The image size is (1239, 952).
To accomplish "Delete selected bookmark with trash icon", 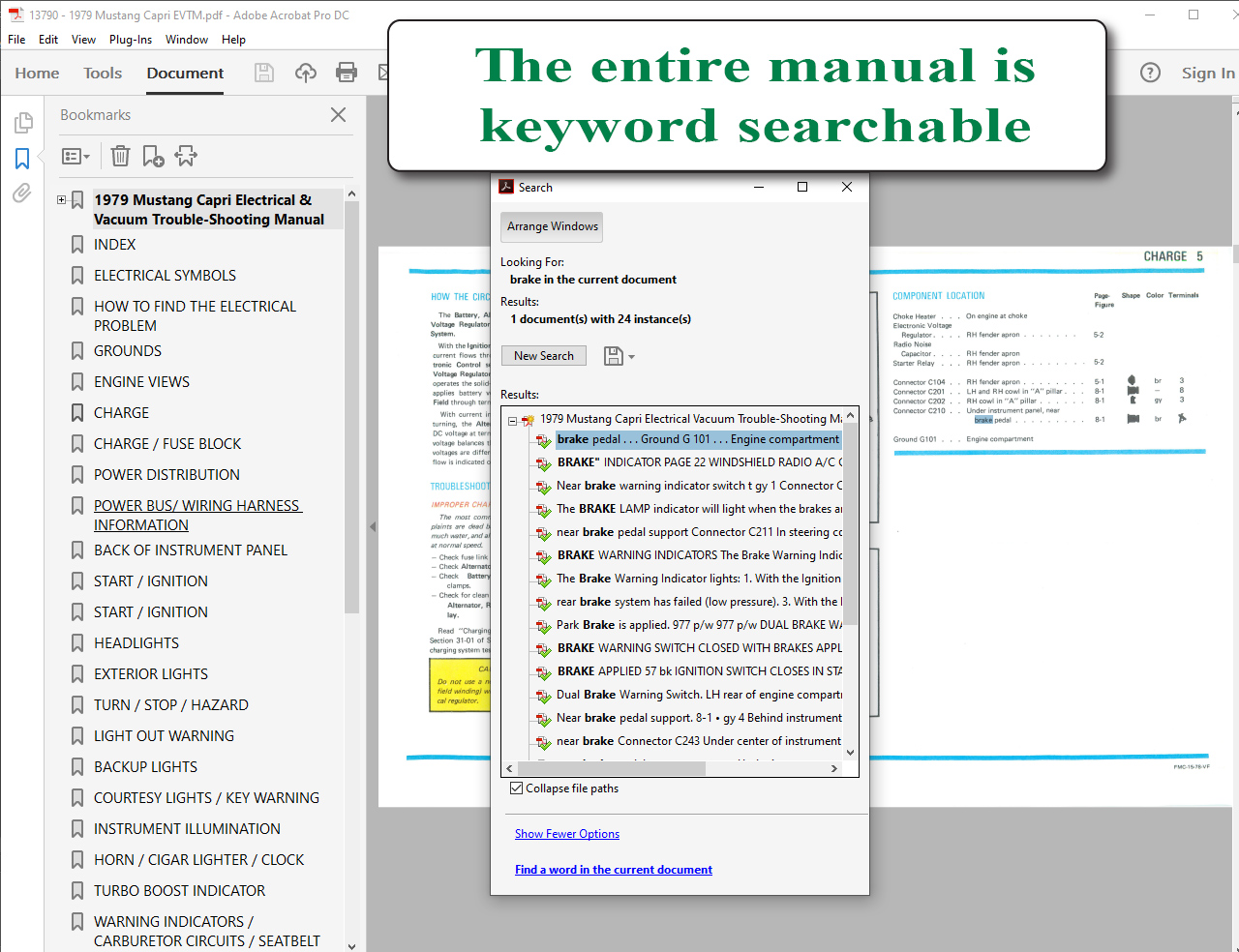I will 120,156.
